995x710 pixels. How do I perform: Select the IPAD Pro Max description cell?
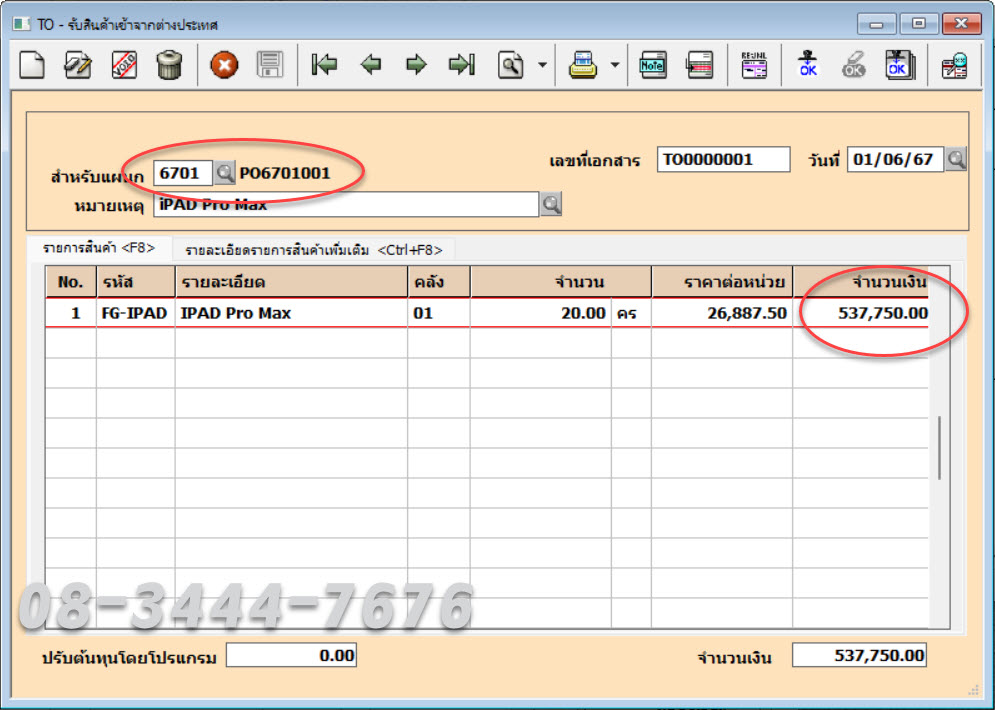click(291, 313)
